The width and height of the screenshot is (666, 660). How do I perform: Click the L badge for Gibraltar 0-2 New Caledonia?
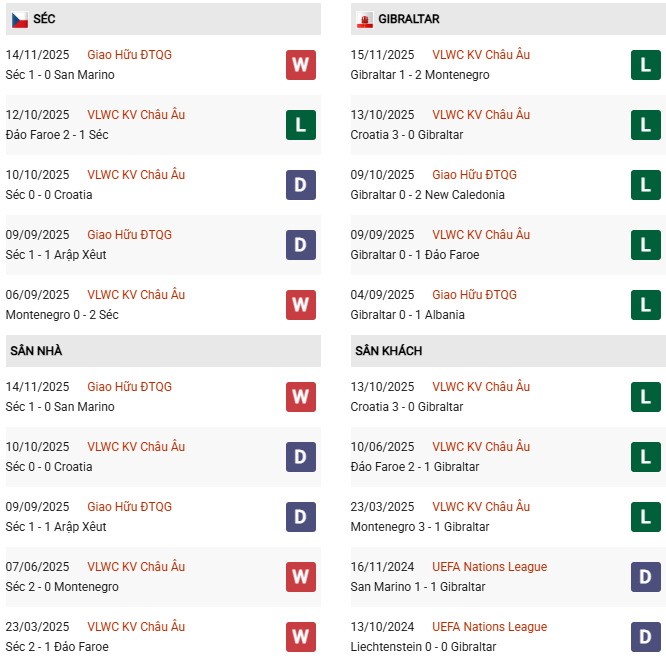(x=646, y=185)
